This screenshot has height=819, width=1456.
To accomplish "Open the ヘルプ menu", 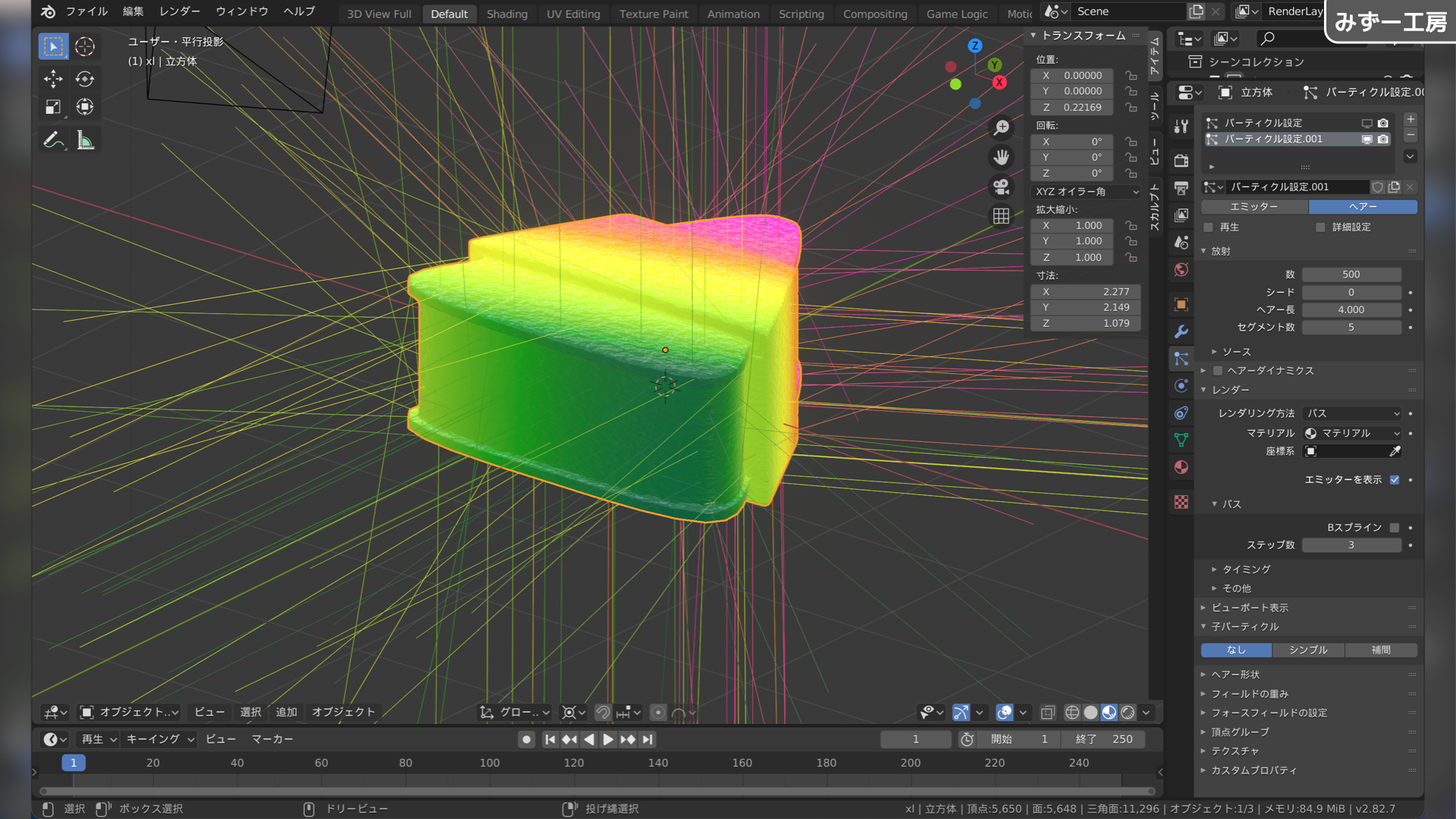I will (299, 11).
